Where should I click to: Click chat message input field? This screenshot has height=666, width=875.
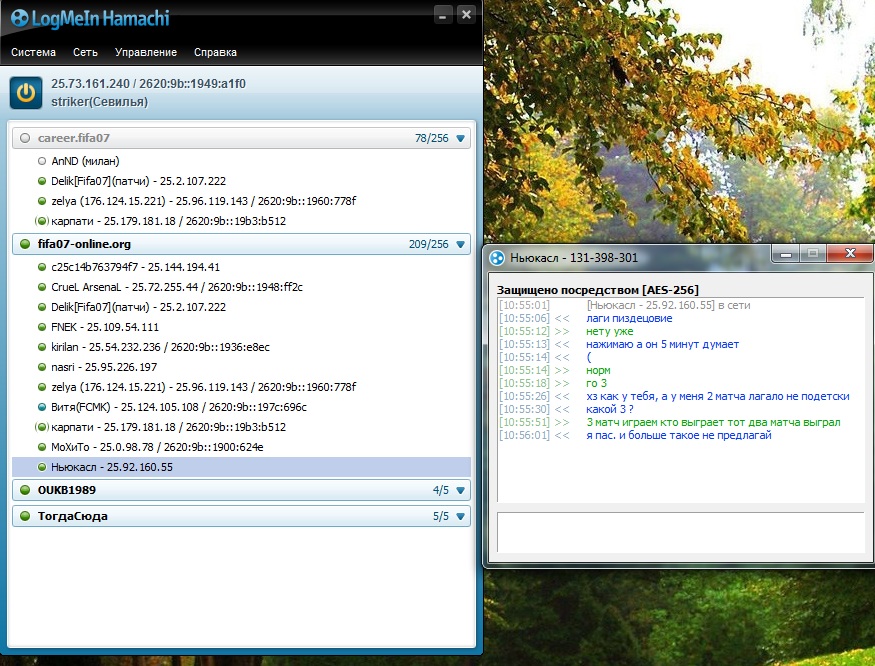pos(681,533)
